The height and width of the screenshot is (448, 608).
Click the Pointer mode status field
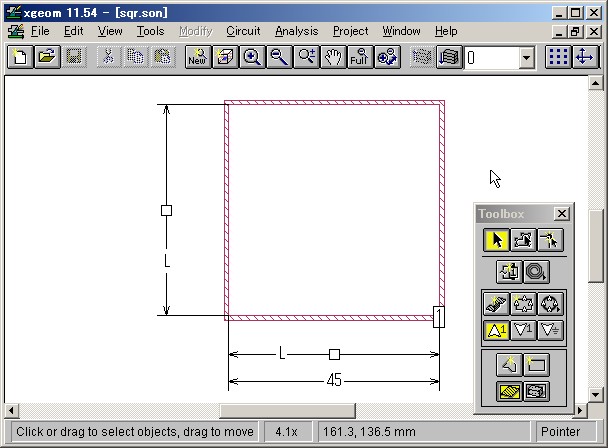566,432
